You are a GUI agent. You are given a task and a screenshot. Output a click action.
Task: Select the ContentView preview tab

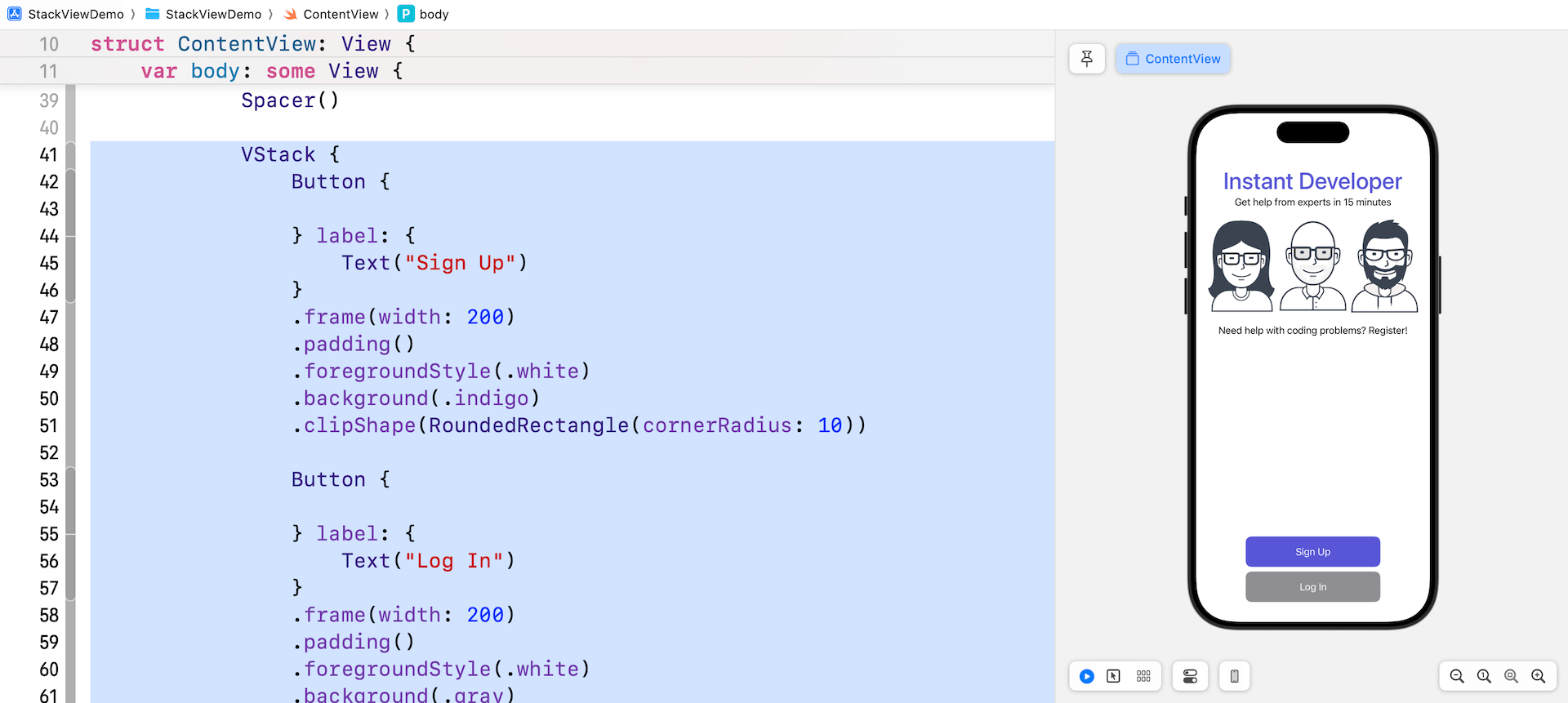pyautogui.click(x=1173, y=59)
